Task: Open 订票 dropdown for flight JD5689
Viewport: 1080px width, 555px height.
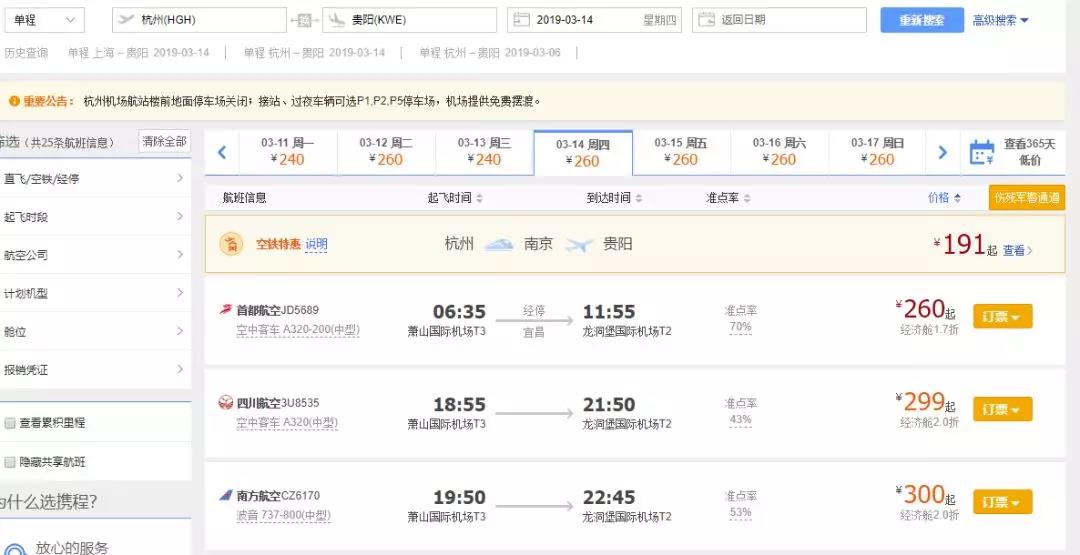Action: coord(1002,316)
